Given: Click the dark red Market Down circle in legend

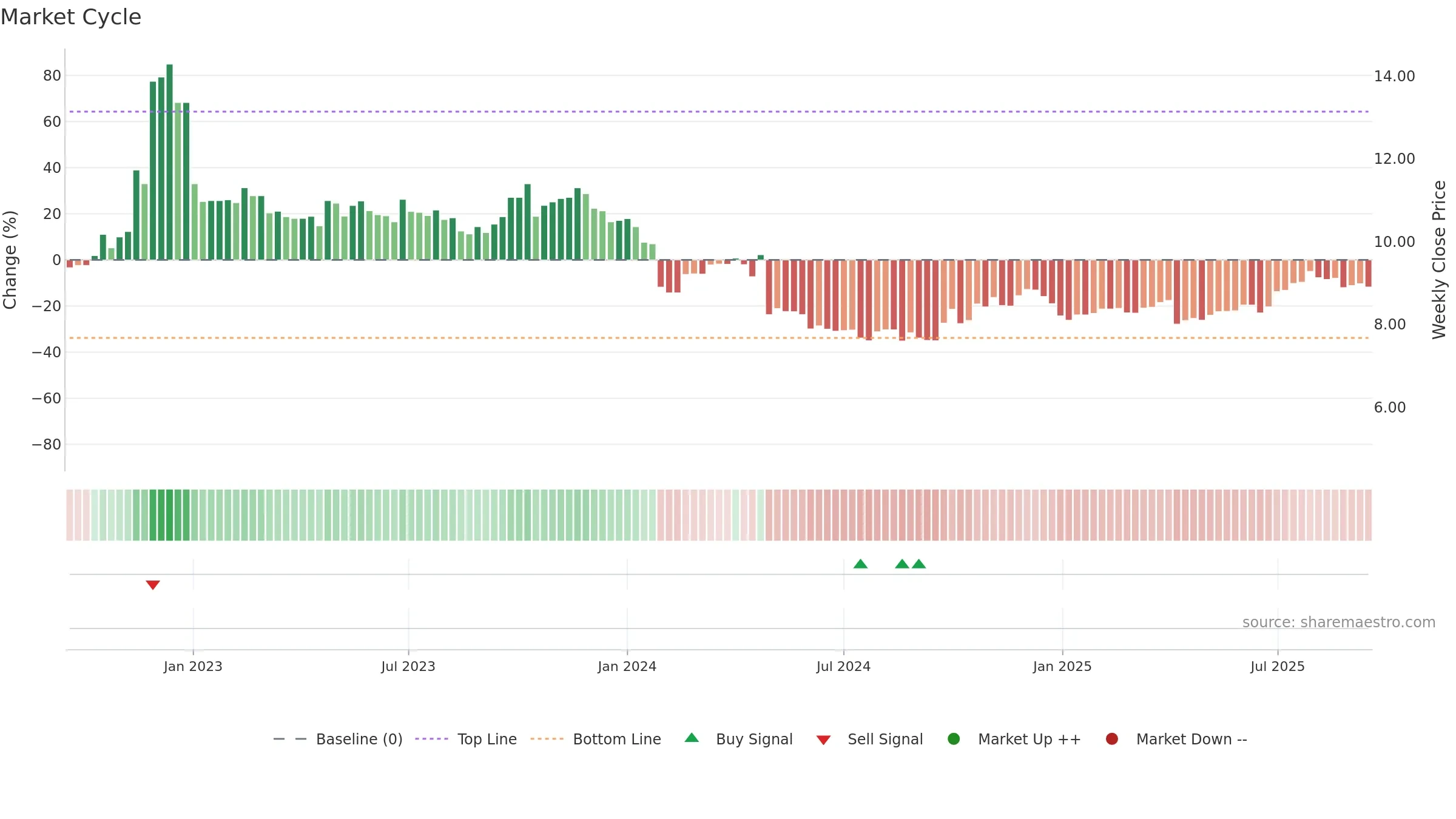Looking at the screenshot, I should (1112, 739).
